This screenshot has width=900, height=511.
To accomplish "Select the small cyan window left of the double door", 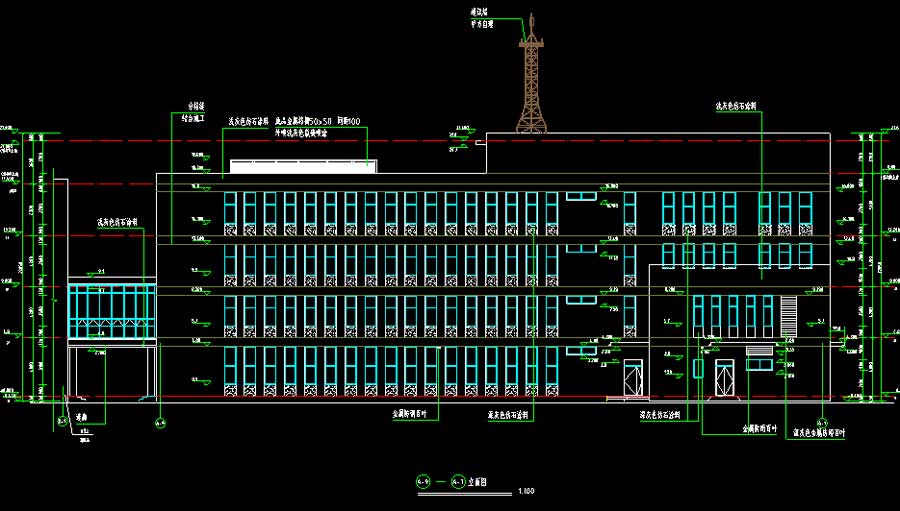I will coord(698,368).
